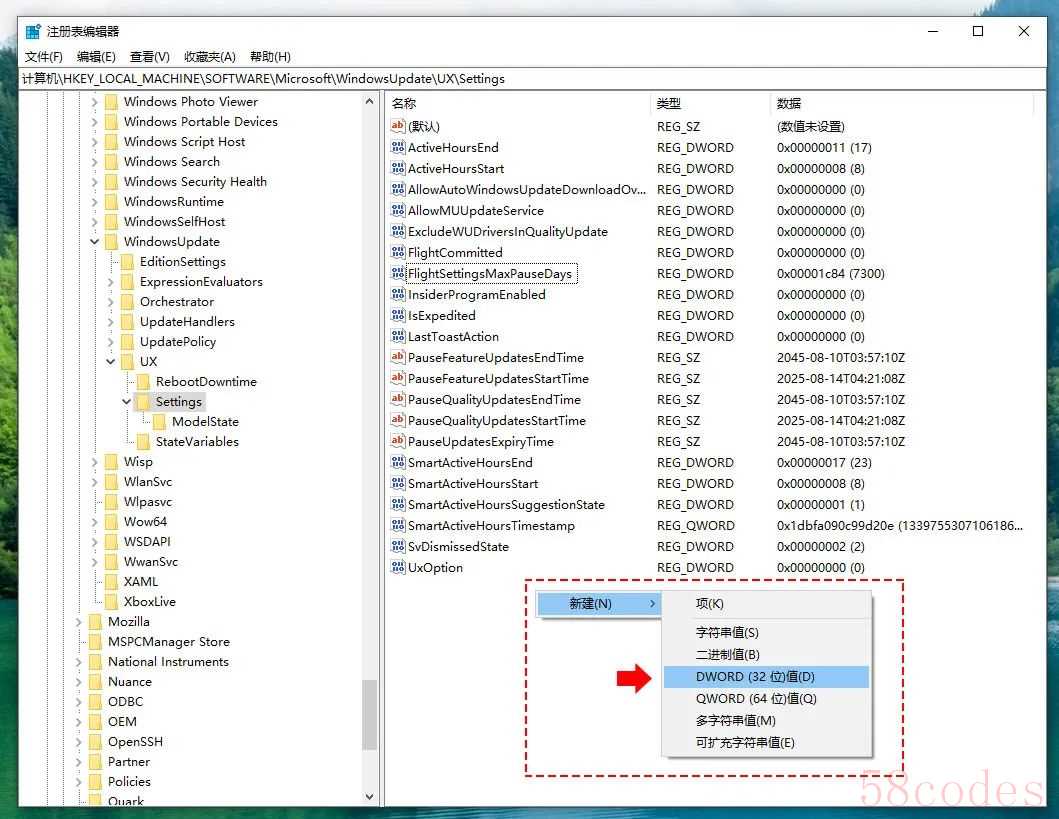Click the folder icon next to Policies
Screen dimensions: 1059x819
pyautogui.click(x=95, y=782)
